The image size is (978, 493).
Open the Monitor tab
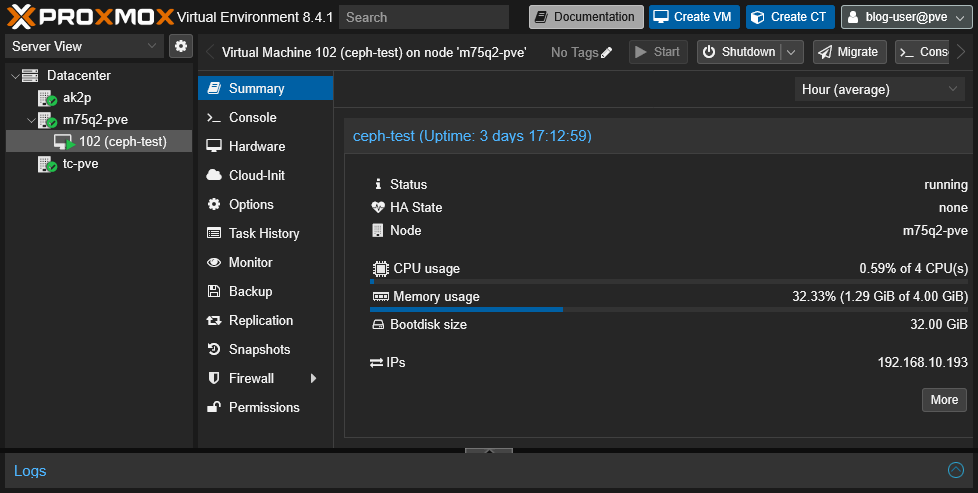point(266,262)
